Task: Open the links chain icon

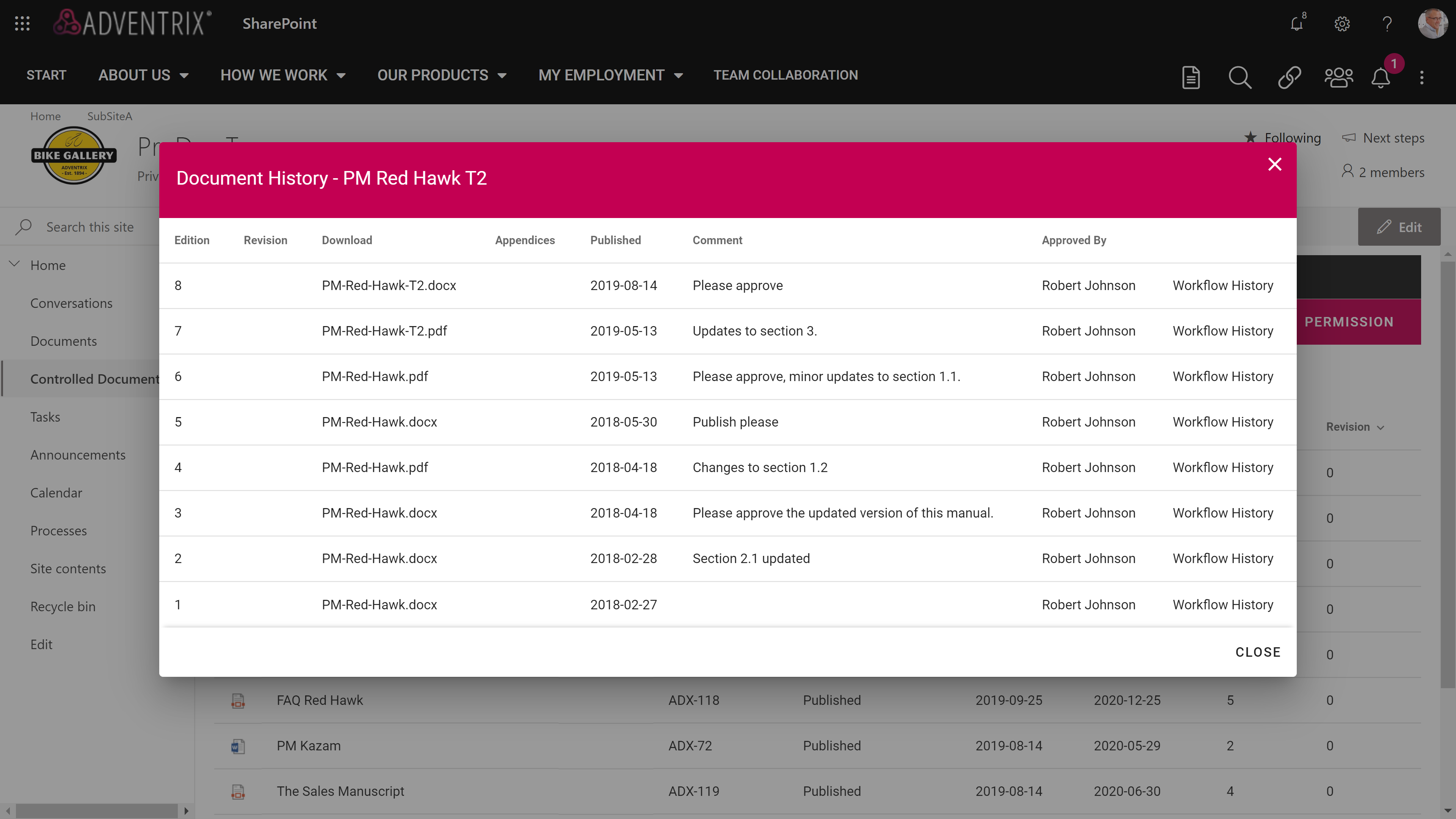Action: (1289, 77)
